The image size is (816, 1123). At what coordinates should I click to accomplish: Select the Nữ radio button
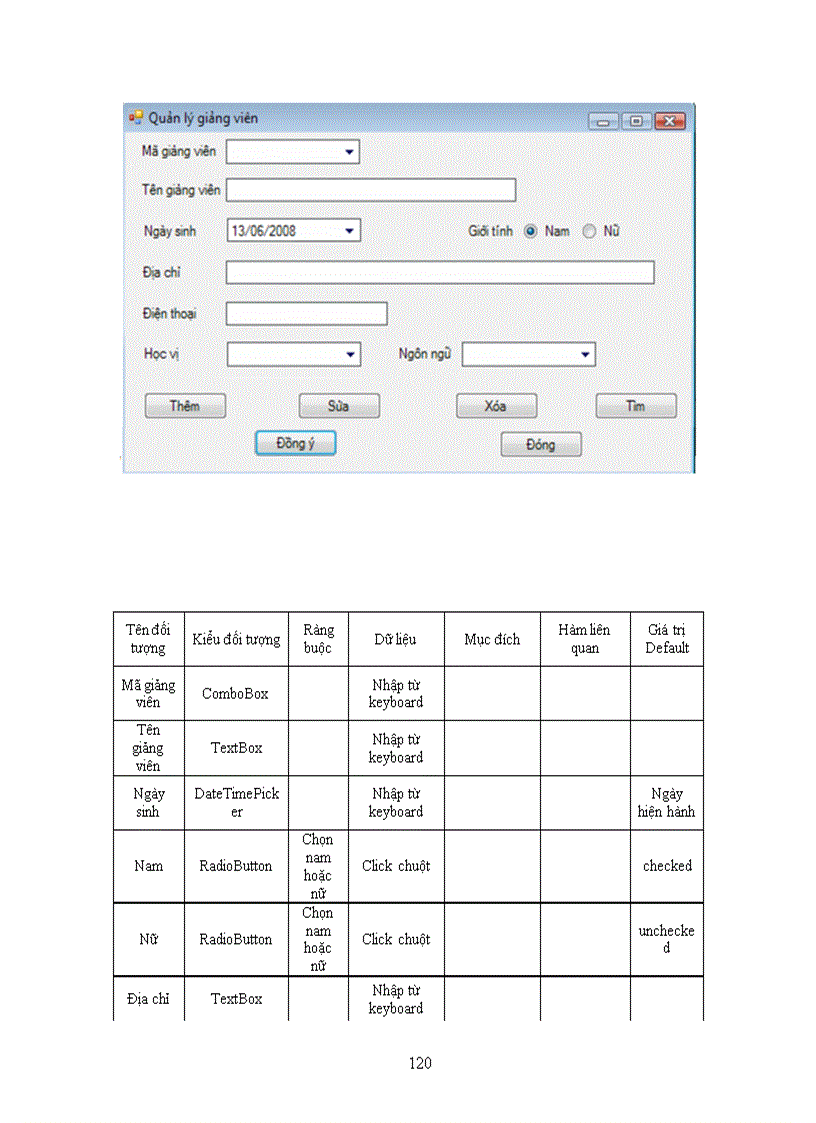[x=588, y=230]
